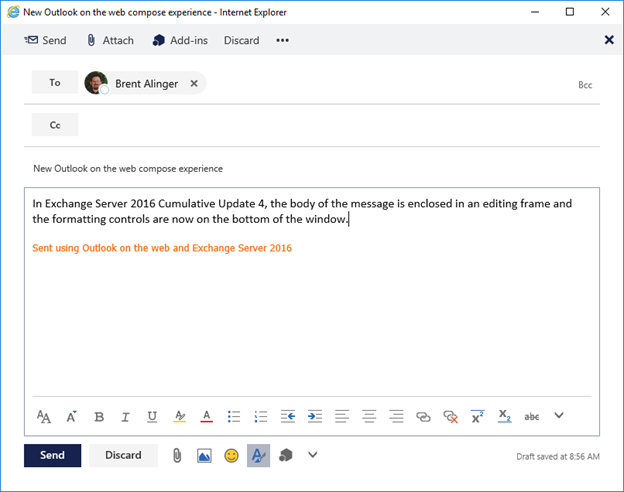The height and width of the screenshot is (492, 624).
Task: Toggle Italic formatting
Action: point(125,417)
